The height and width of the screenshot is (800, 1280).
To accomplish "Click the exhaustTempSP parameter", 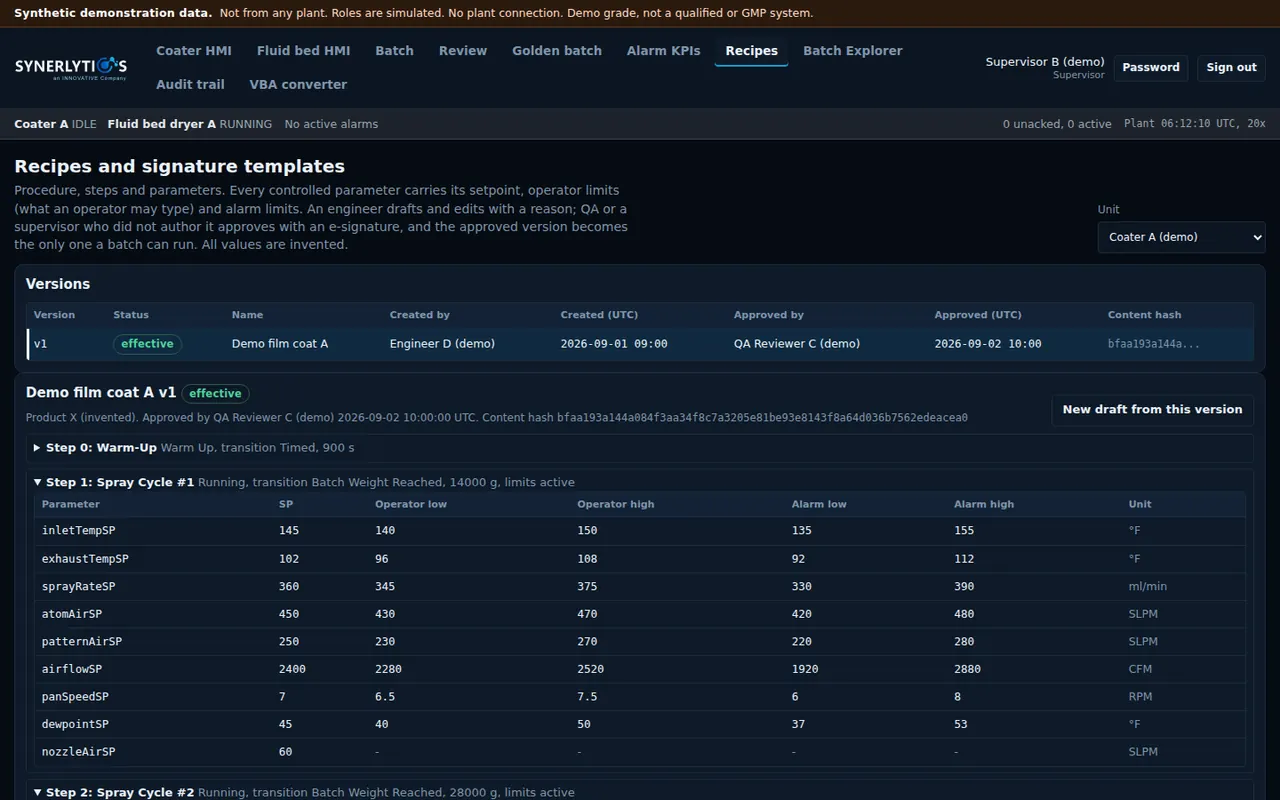I will tap(85, 559).
